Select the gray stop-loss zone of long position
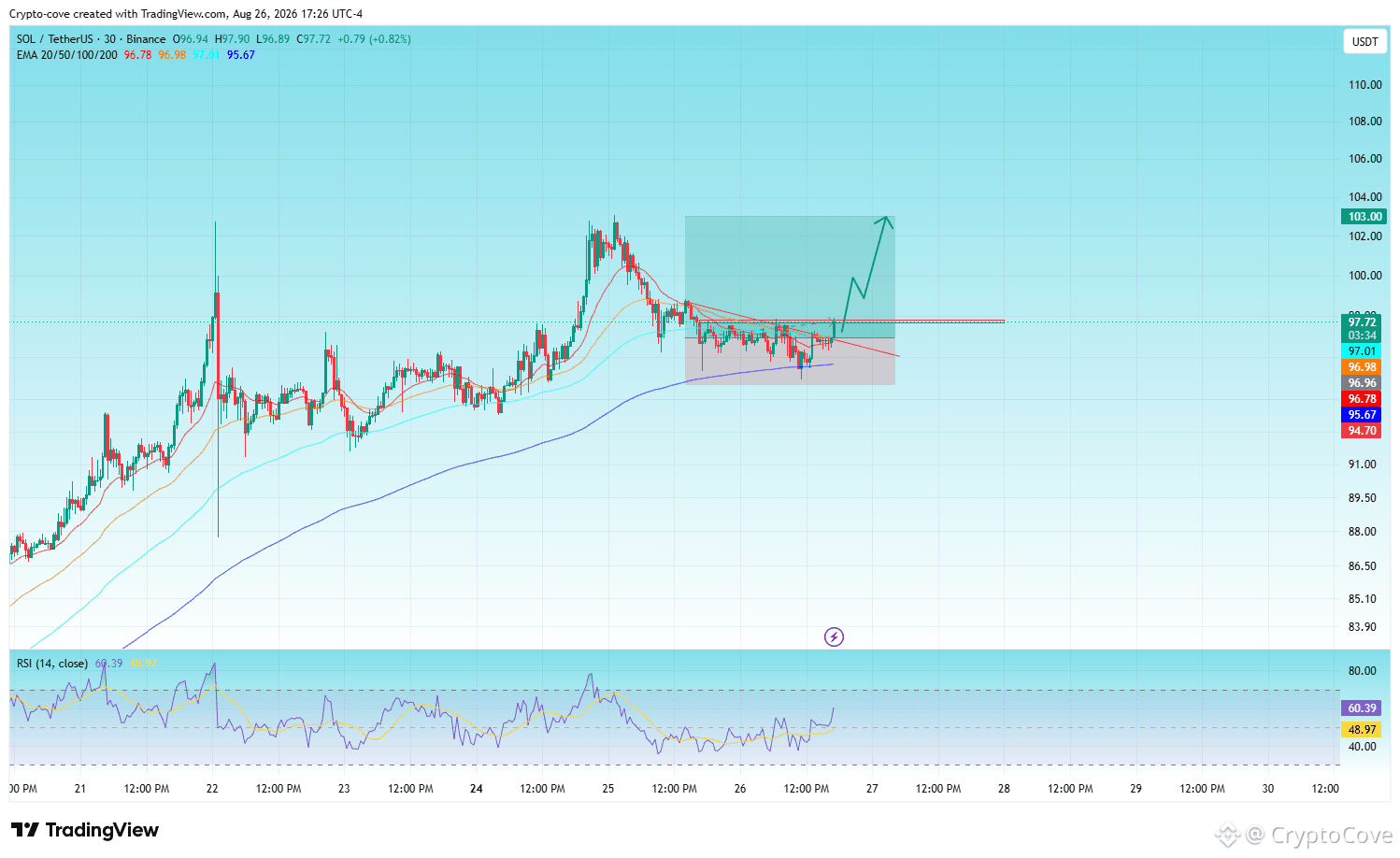The height and width of the screenshot is (858, 1400). click(790, 362)
